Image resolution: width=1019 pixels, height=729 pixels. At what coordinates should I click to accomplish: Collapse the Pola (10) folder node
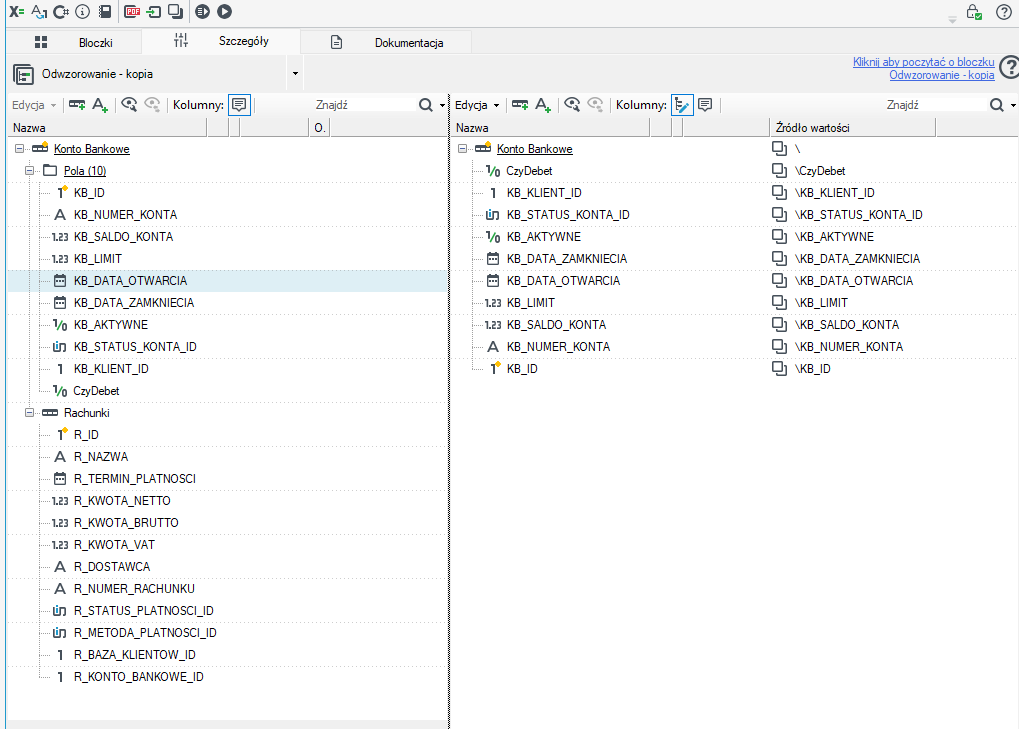coord(29,171)
